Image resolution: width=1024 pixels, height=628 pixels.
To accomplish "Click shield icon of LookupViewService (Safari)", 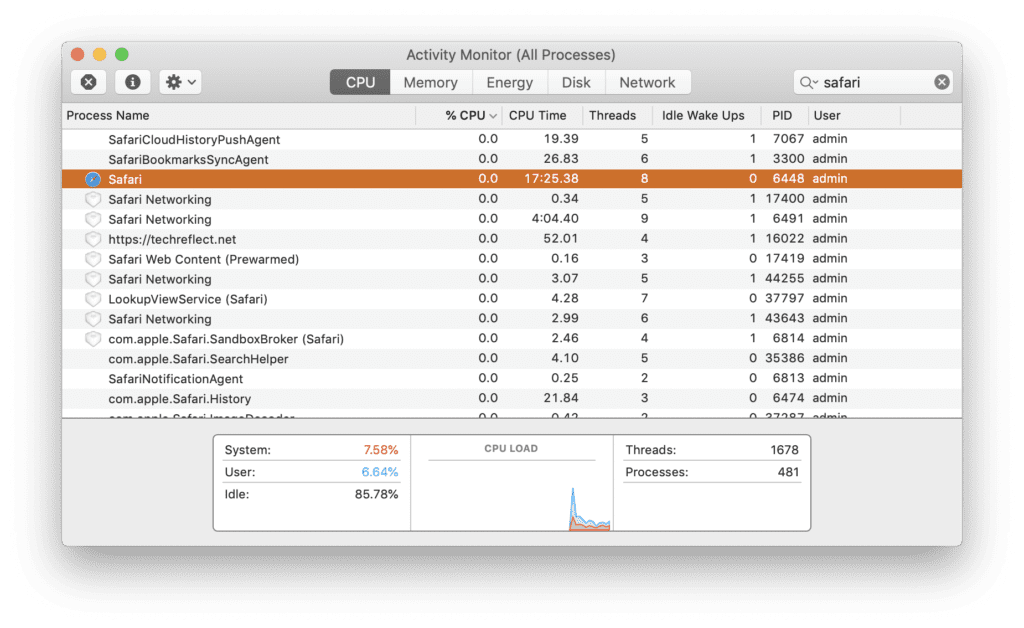I will point(93,299).
